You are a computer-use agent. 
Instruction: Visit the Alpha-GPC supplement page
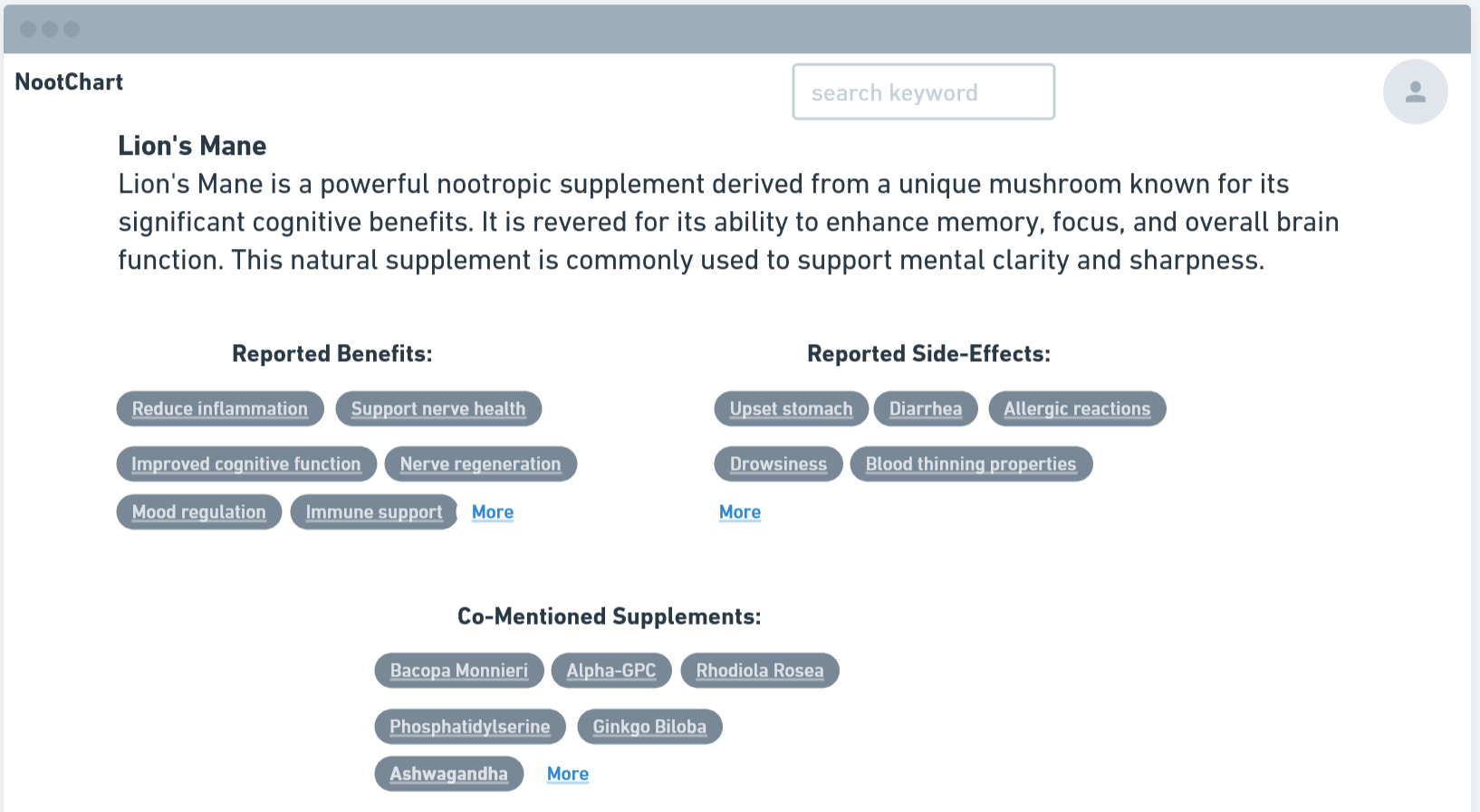tap(611, 670)
